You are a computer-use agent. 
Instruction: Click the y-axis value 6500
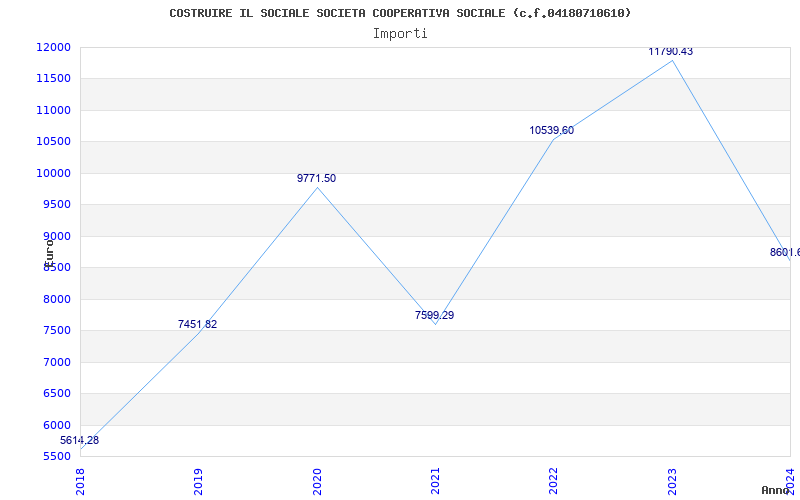click(56, 393)
